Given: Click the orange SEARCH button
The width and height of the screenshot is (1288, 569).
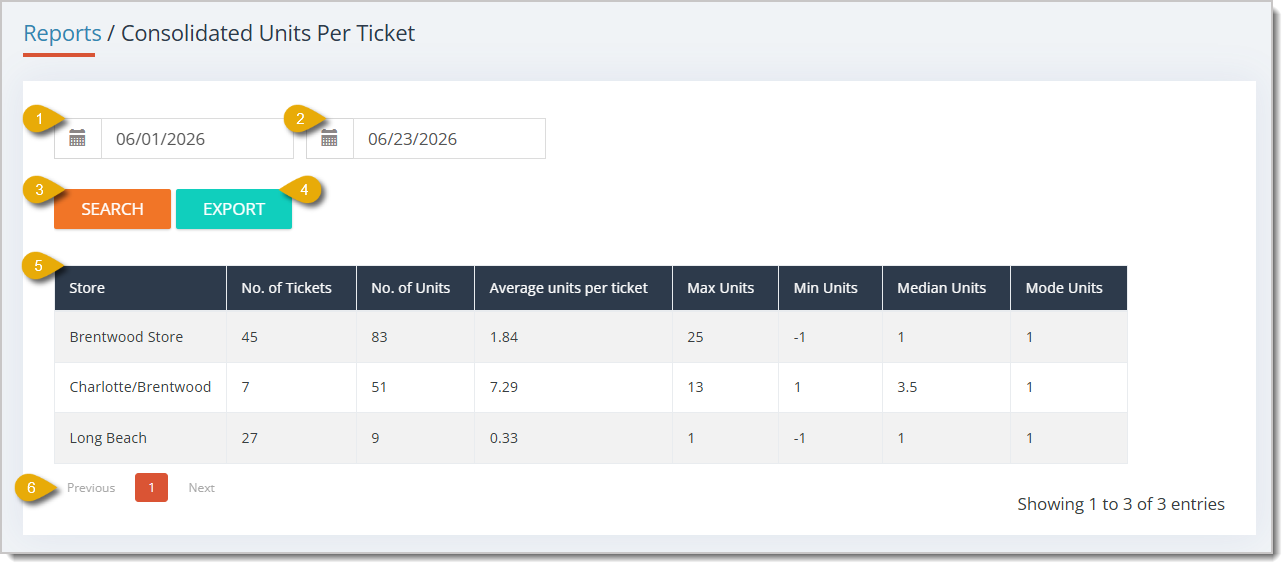Looking at the screenshot, I should [x=112, y=209].
